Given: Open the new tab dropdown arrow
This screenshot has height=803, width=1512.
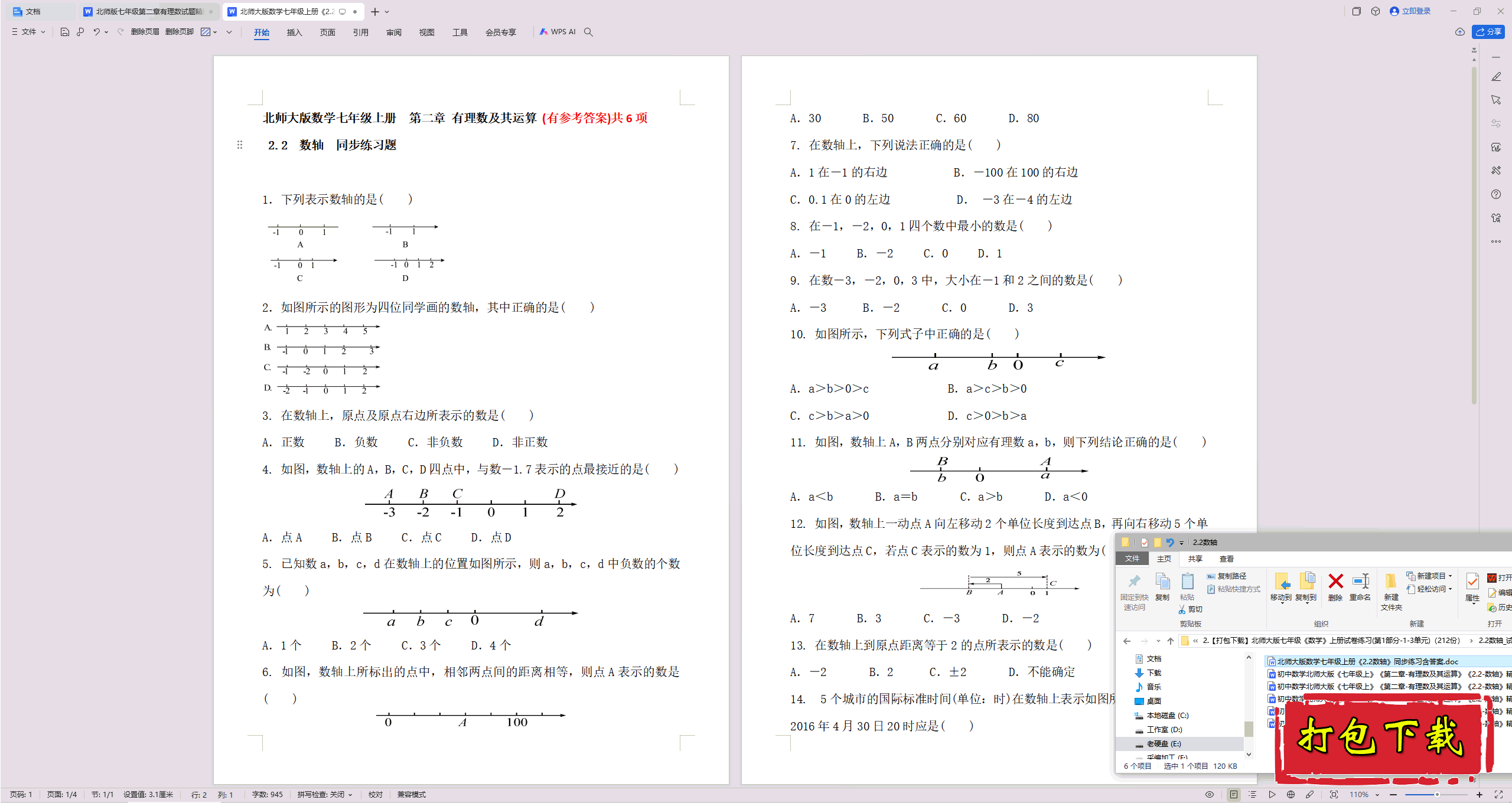Looking at the screenshot, I should pyautogui.click(x=387, y=12).
